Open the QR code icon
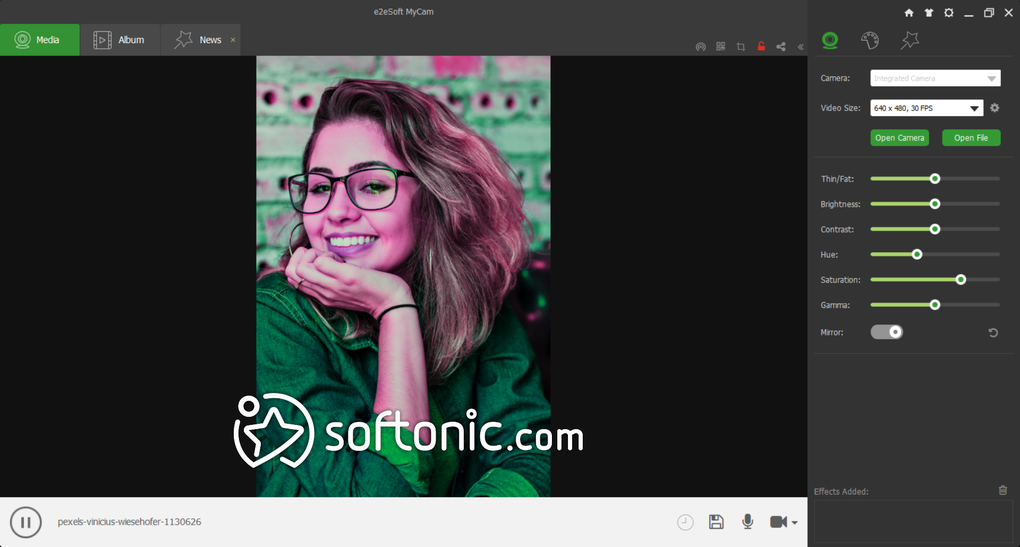Screen dimensions: 1020x547 pos(721,47)
